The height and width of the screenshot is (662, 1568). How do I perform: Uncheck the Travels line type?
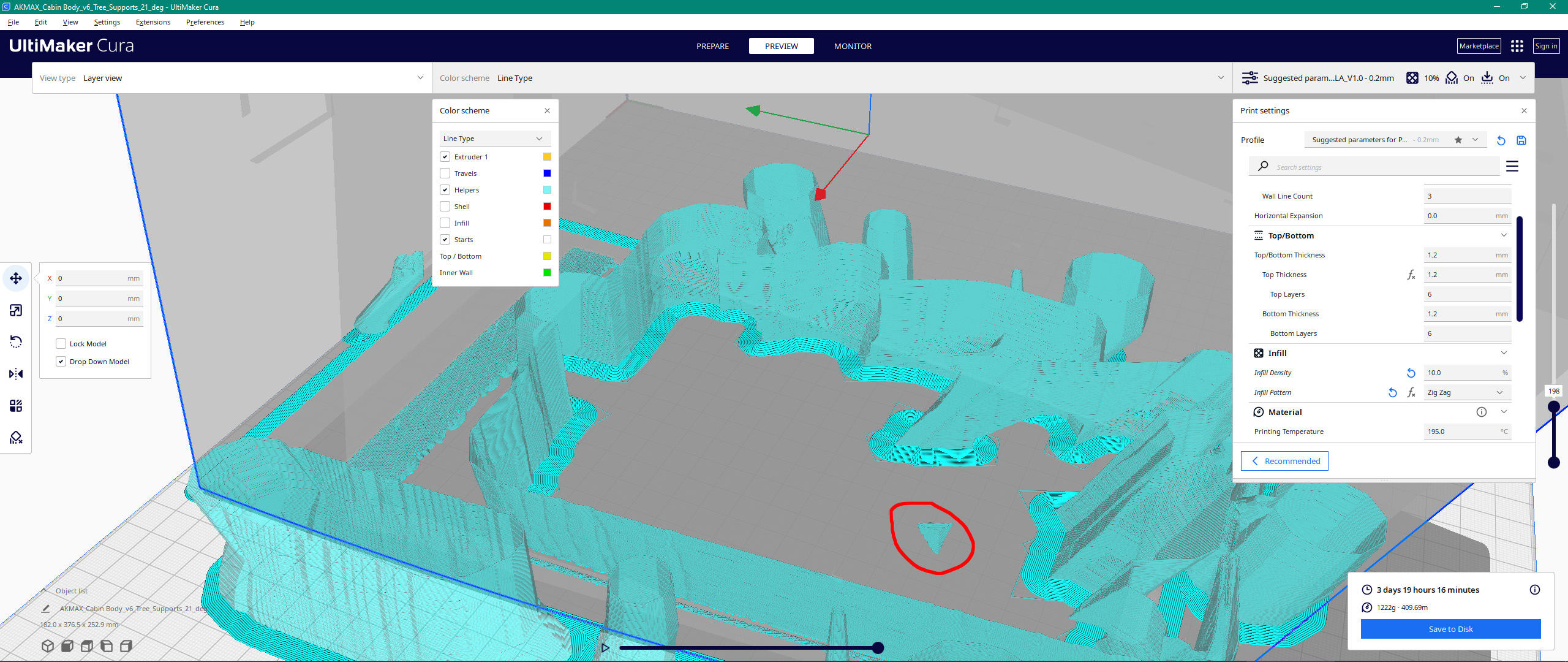pos(445,173)
